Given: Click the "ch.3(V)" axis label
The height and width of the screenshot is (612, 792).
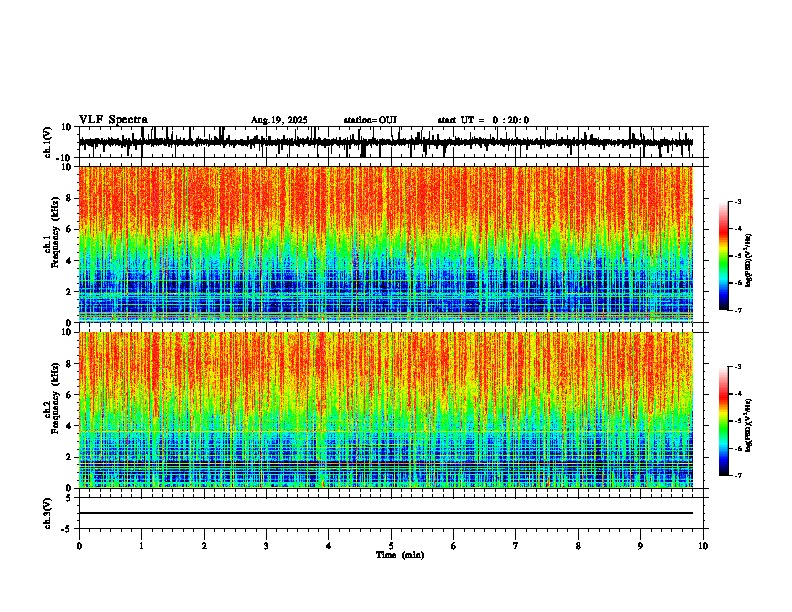Looking at the screenshot, I should [x=48, y=513].
